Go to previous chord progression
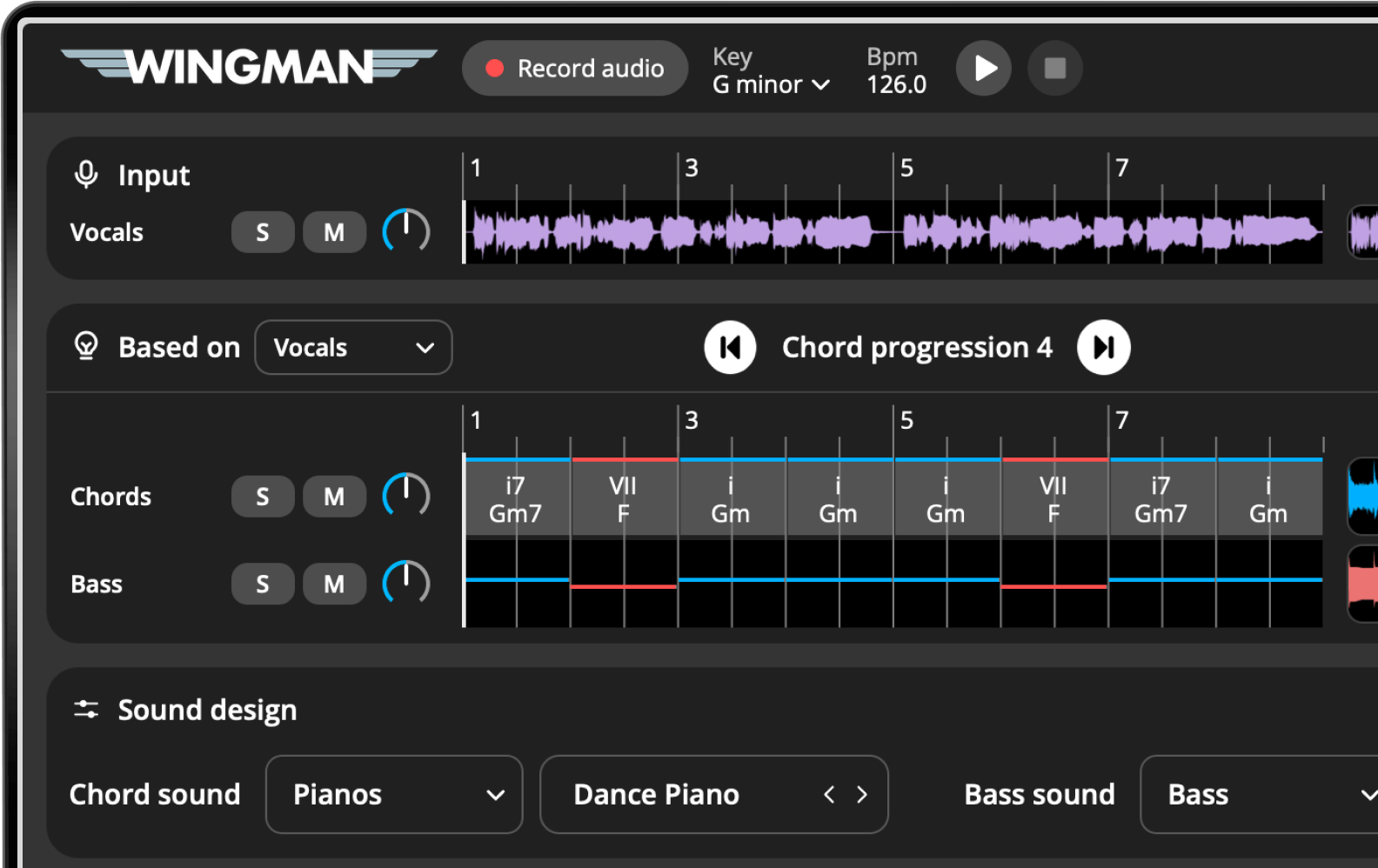The image size is (1378, 868). click(x=730, y=348)
